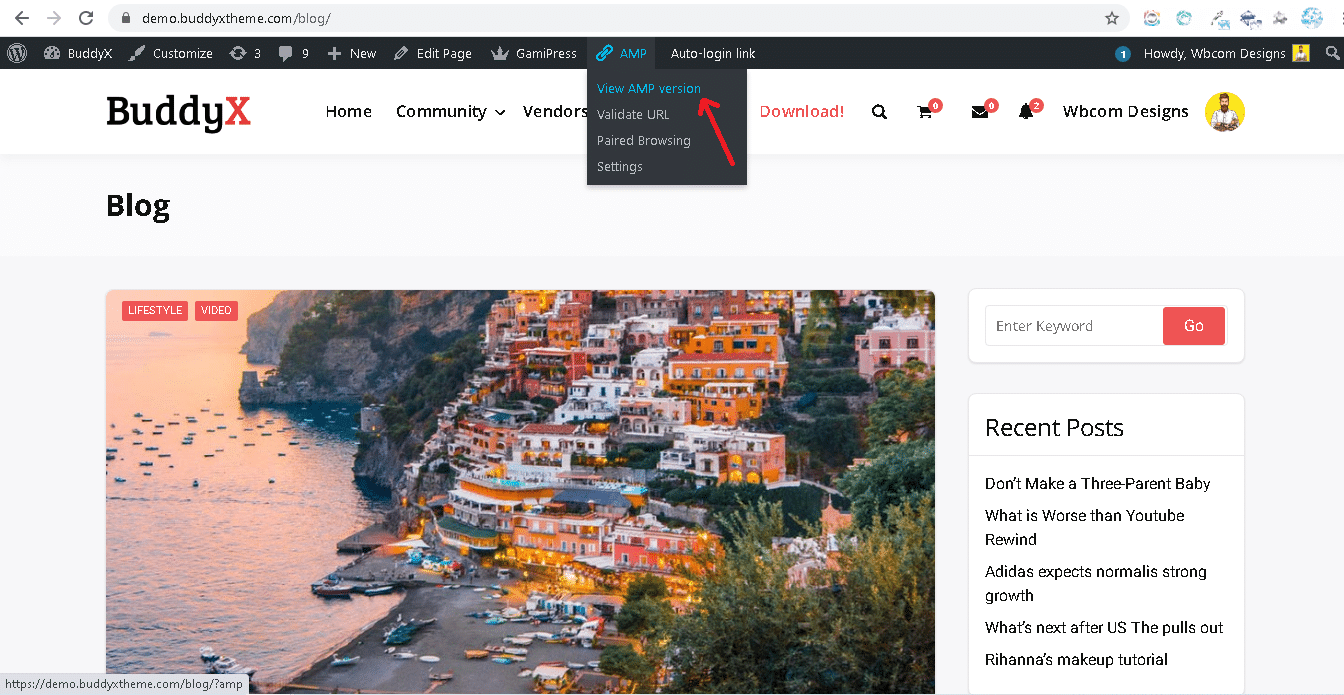
Task: Bookmark this page using the star icon
Action: tap(1112, 18)
